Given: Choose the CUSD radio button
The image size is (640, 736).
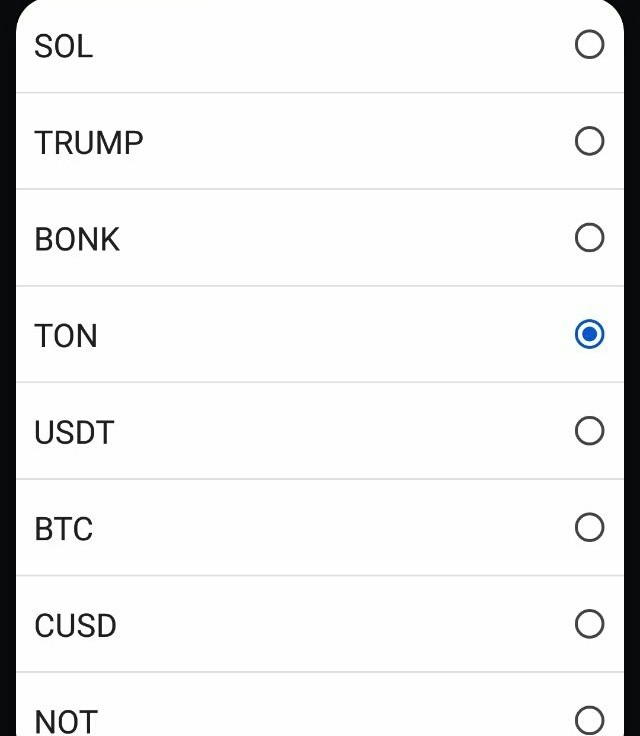Looking at the screenshot, I should 589,624.
